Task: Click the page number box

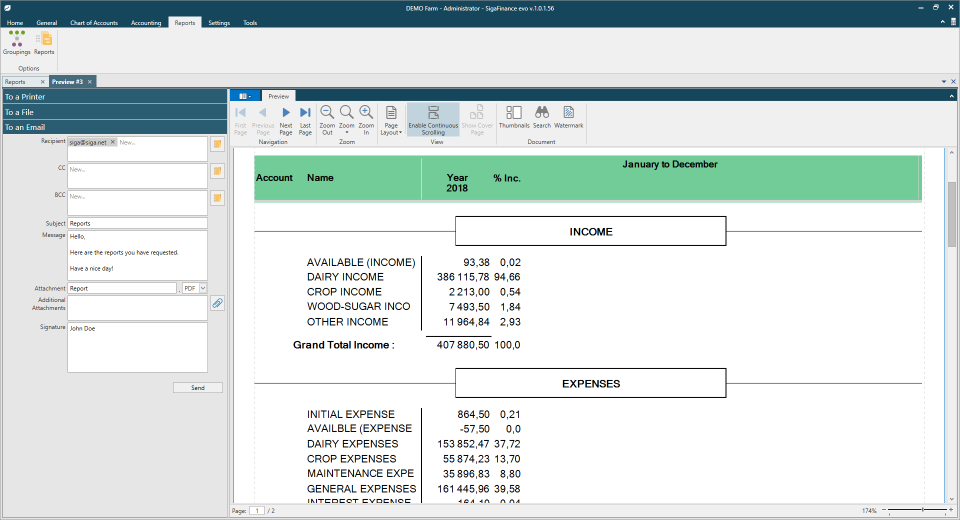Action: (x=257, y=510)
